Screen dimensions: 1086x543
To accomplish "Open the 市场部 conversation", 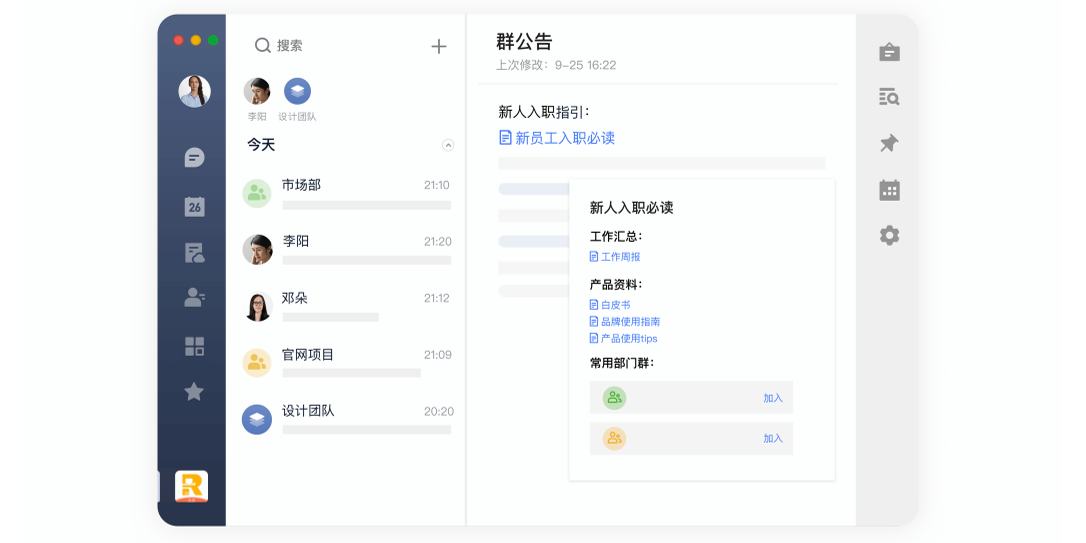I will [x=346, y=193].
